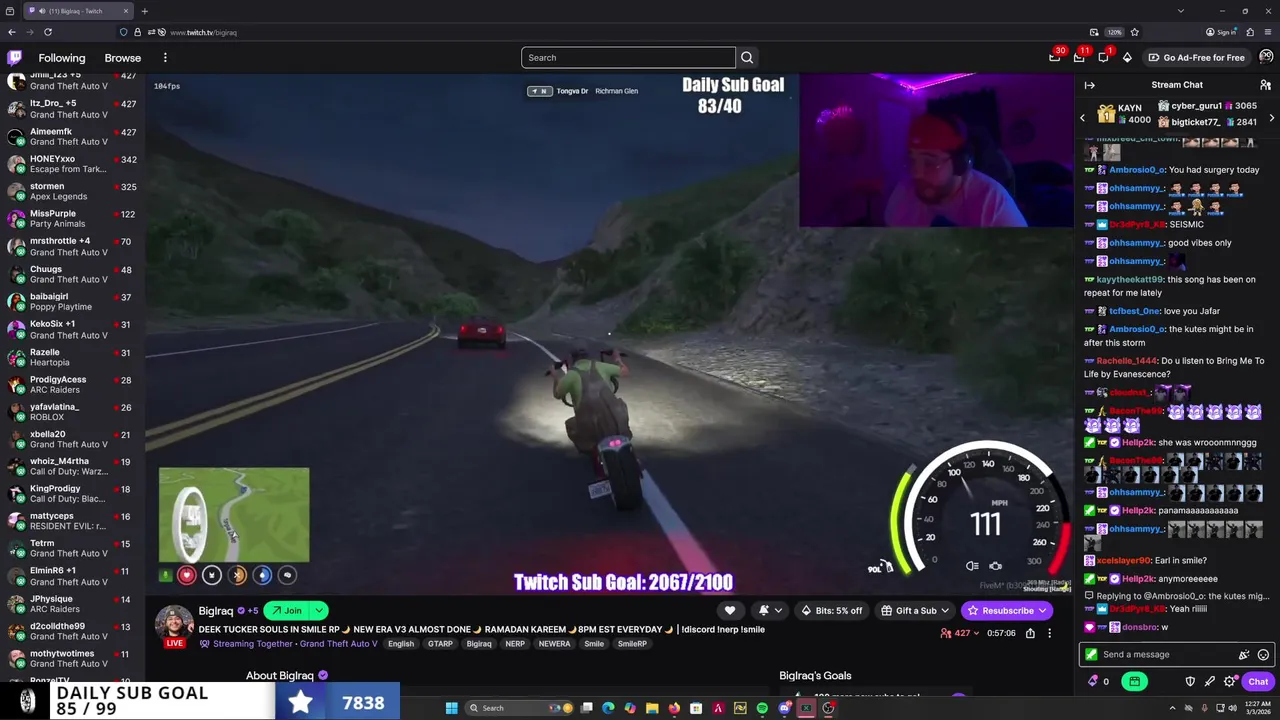Expand the 427 viewer count dropdown

[x=960, y=633]
